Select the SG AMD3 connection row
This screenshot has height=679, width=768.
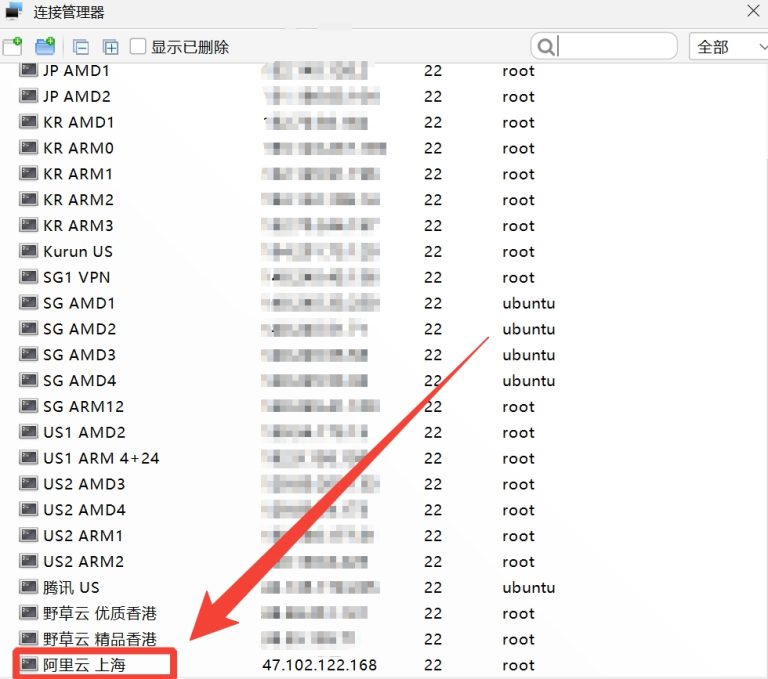(x=79, y=355)
